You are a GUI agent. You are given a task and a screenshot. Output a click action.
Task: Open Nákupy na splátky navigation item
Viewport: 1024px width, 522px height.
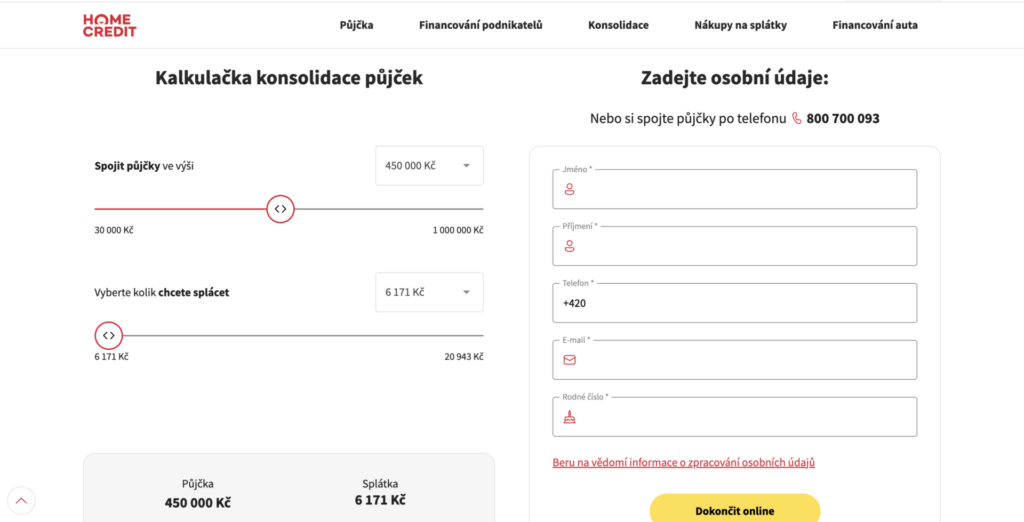[740, 25]
